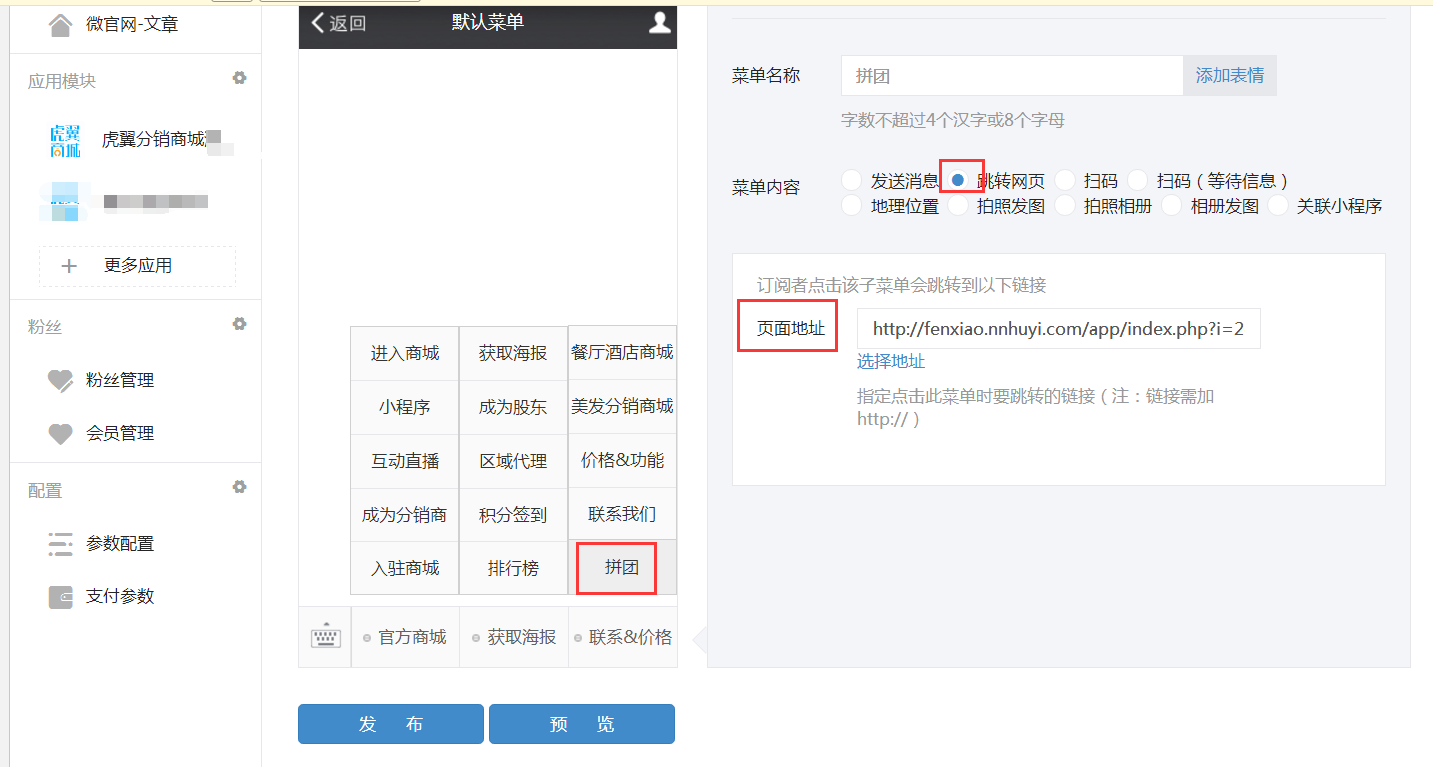
Task: Click the 更多应用 button
Action: point(138,266)
